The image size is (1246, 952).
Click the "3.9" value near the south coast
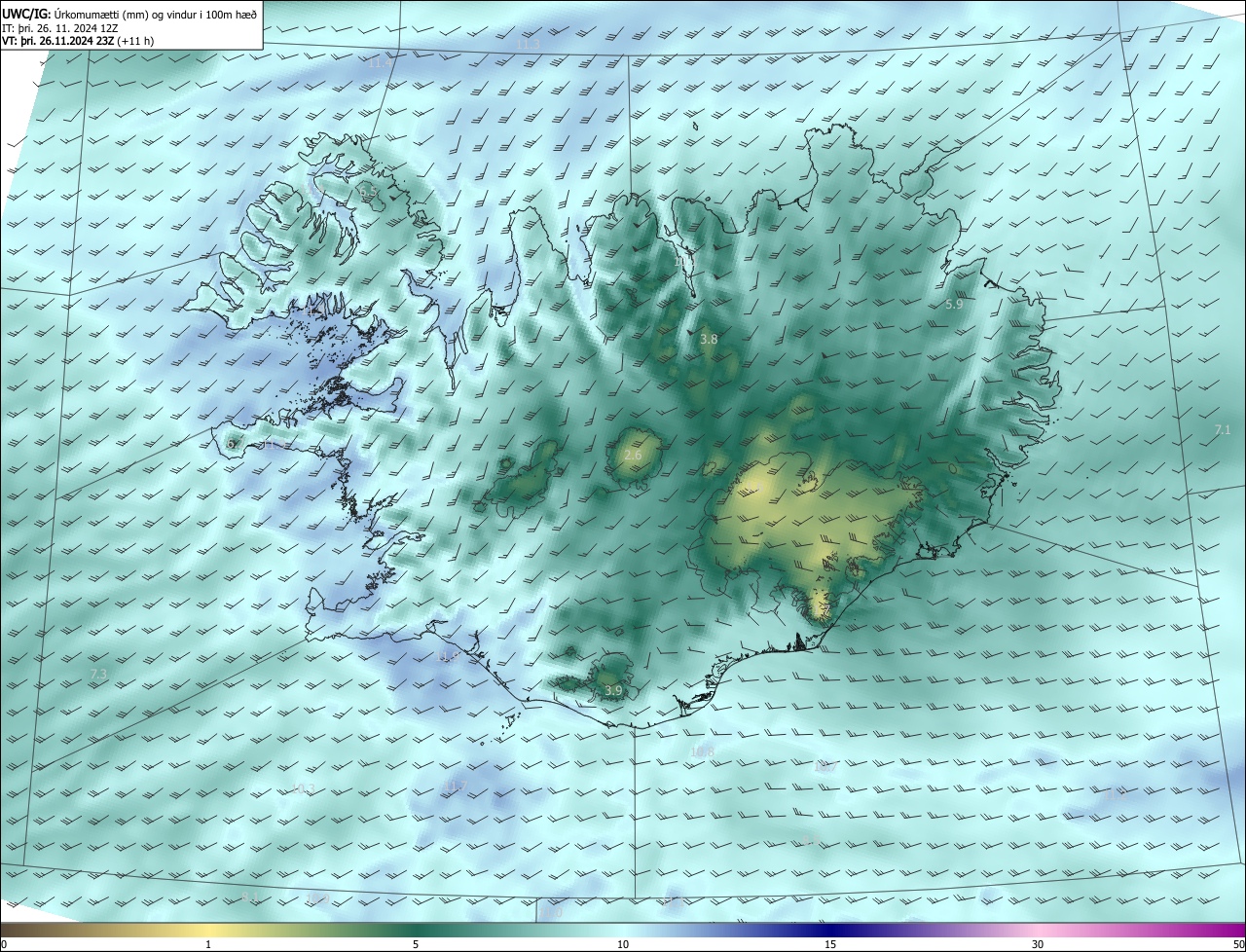[613, 690]
